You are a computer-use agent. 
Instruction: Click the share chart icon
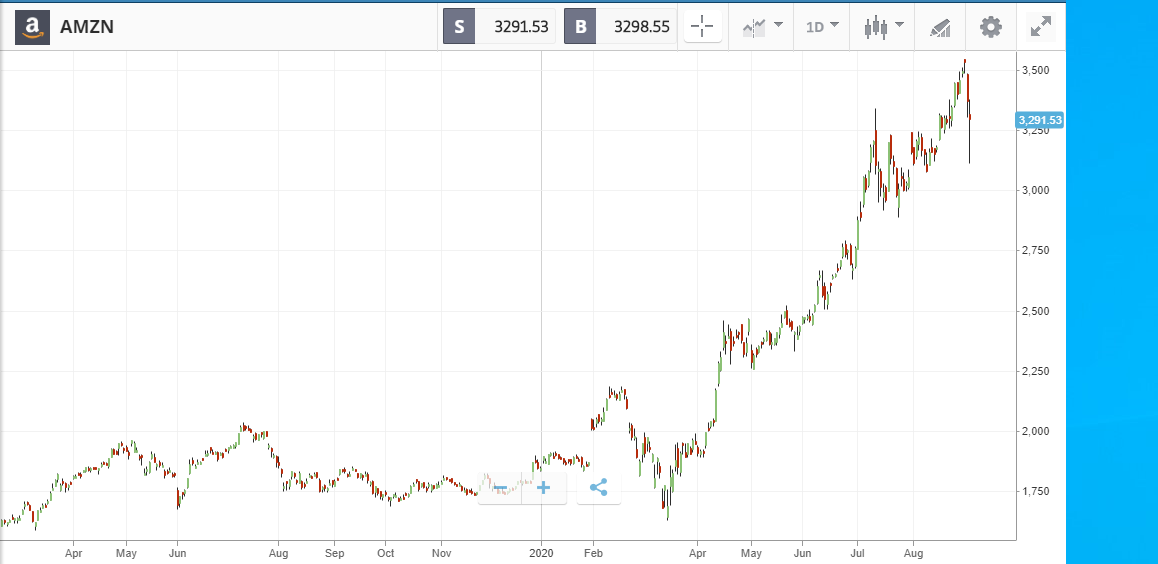pyautogui.click(x=598, y=488)
